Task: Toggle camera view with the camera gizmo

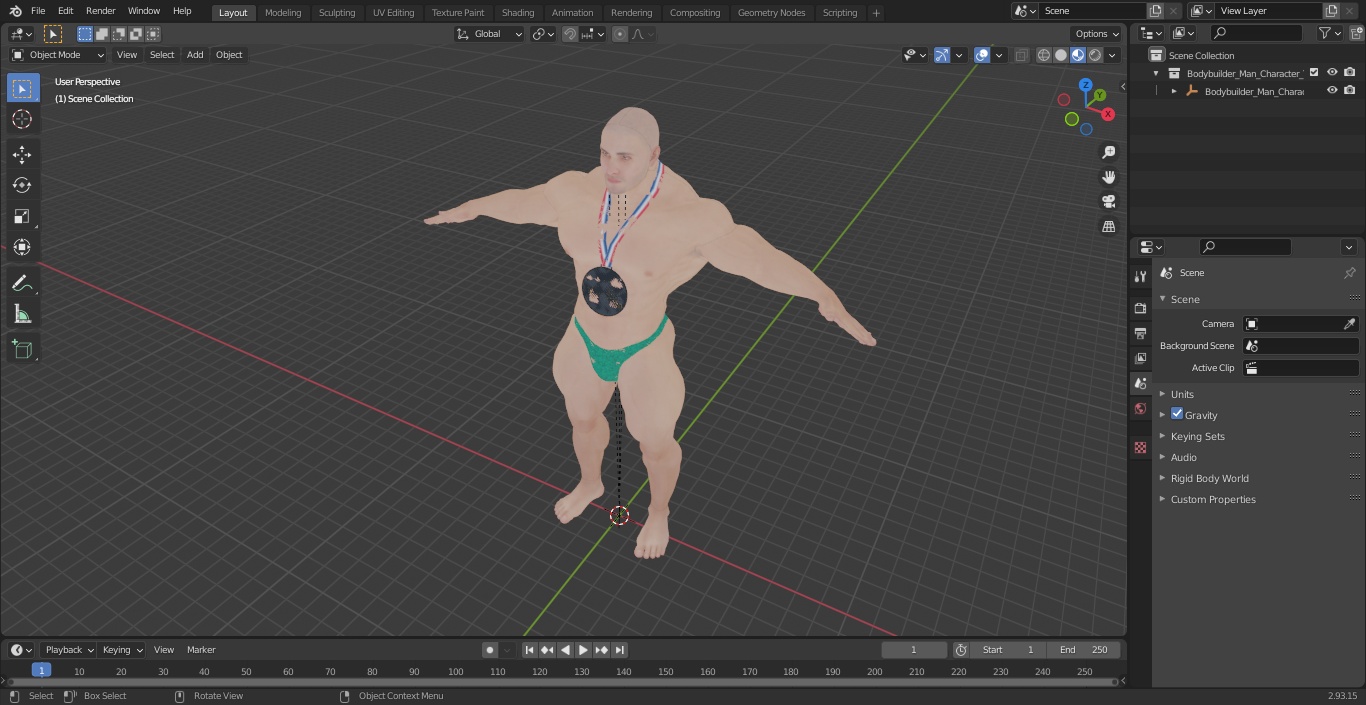Action: (1108, 202)
